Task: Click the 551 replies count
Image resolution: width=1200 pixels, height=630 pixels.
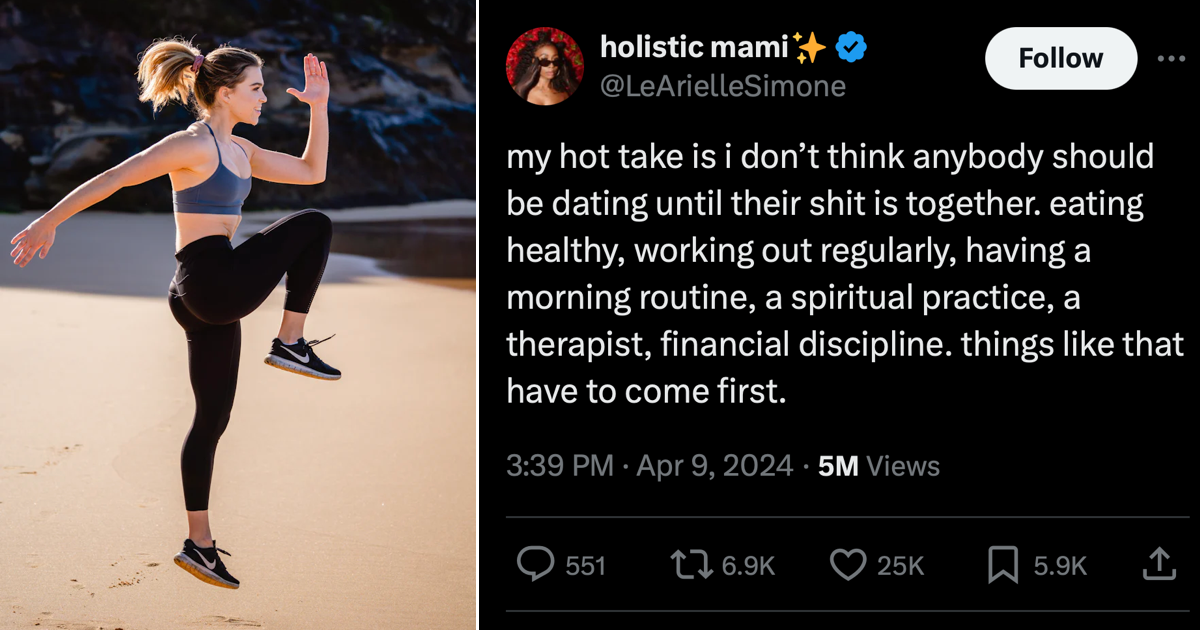Action: 586,566
